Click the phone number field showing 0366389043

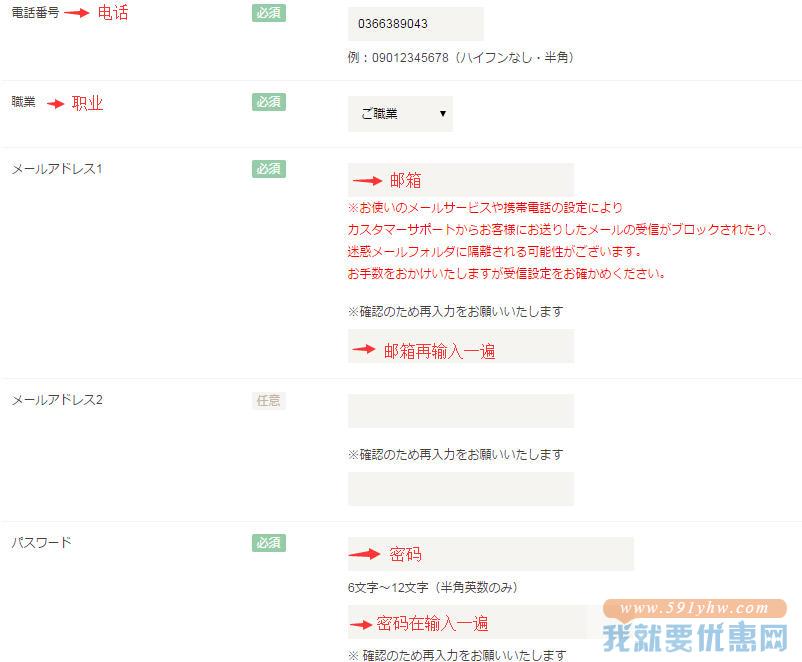click(415, 24)
